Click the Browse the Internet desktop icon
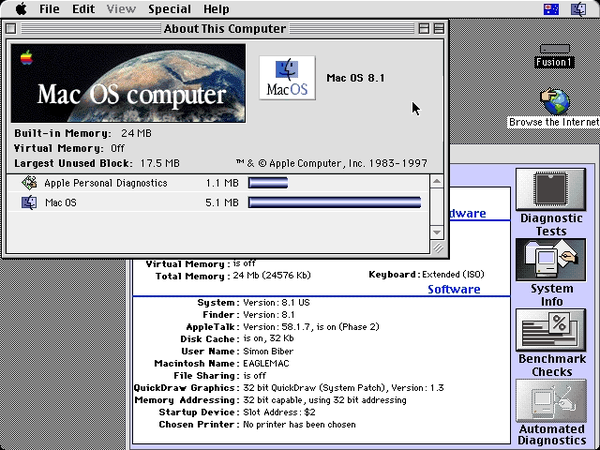 point(554,102)
